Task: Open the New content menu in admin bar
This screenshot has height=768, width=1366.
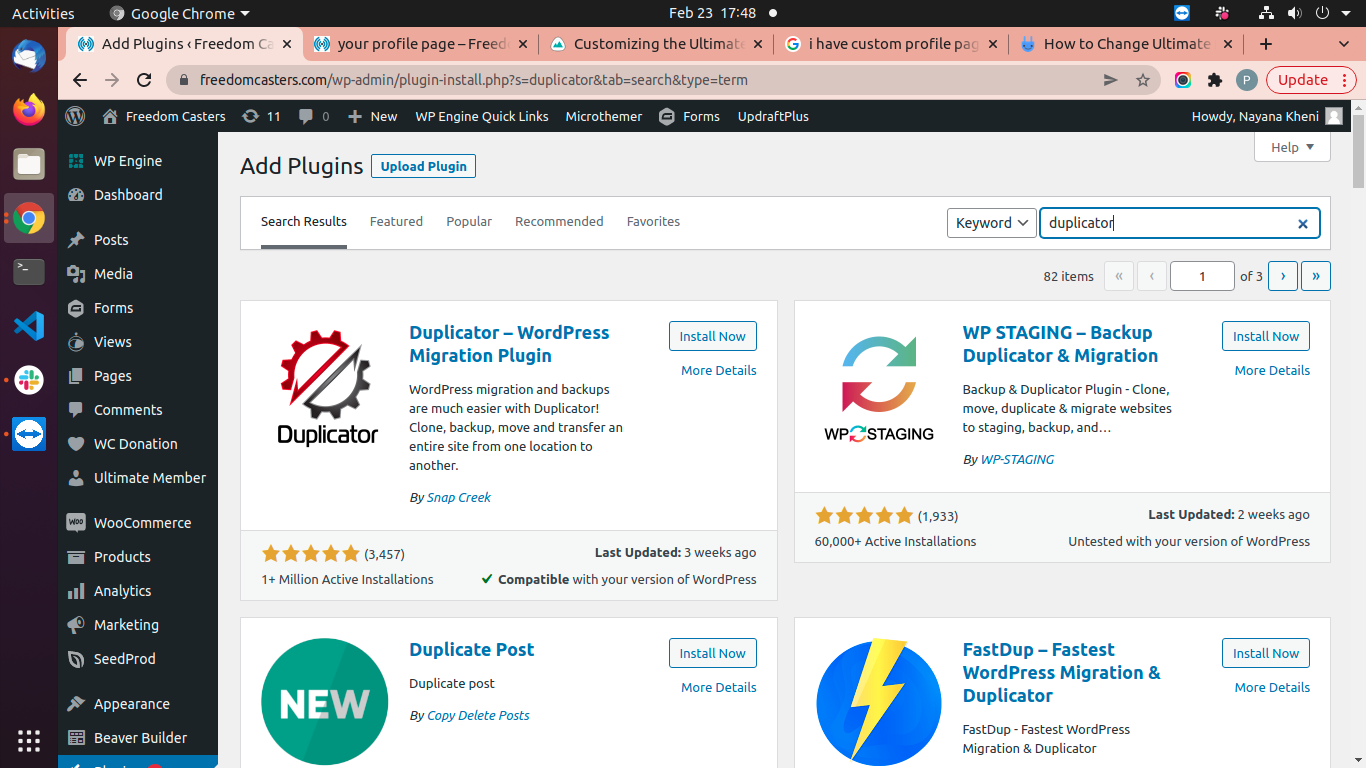Action: (x=372, y=116)
